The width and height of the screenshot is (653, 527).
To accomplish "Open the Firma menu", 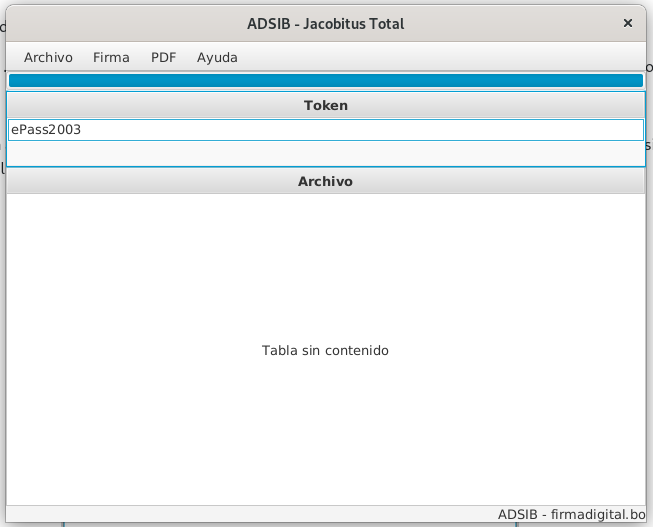I will coord(111,57).
